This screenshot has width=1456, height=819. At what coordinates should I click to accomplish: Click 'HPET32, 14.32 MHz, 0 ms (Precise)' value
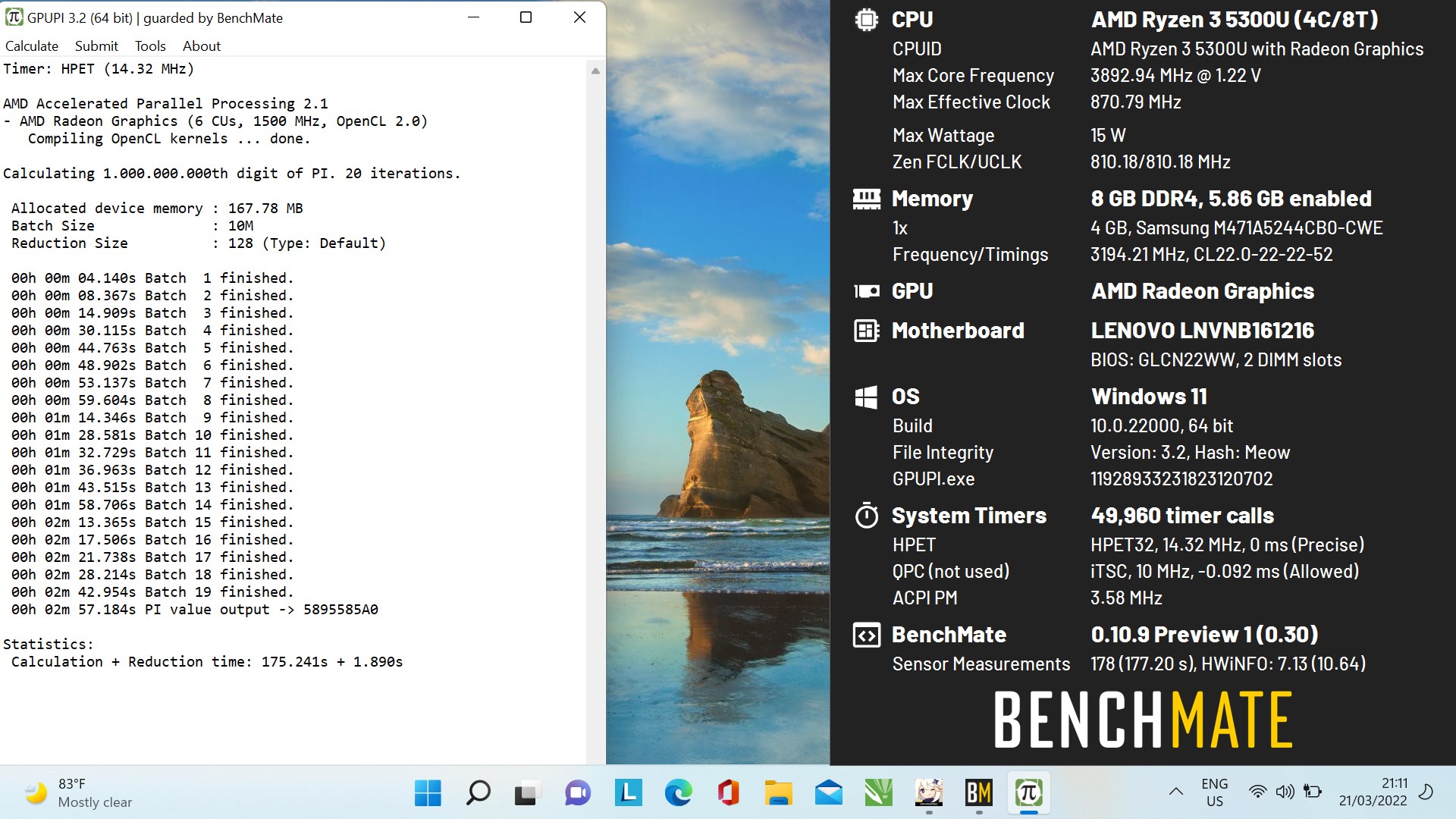[x=1227, y=545]
